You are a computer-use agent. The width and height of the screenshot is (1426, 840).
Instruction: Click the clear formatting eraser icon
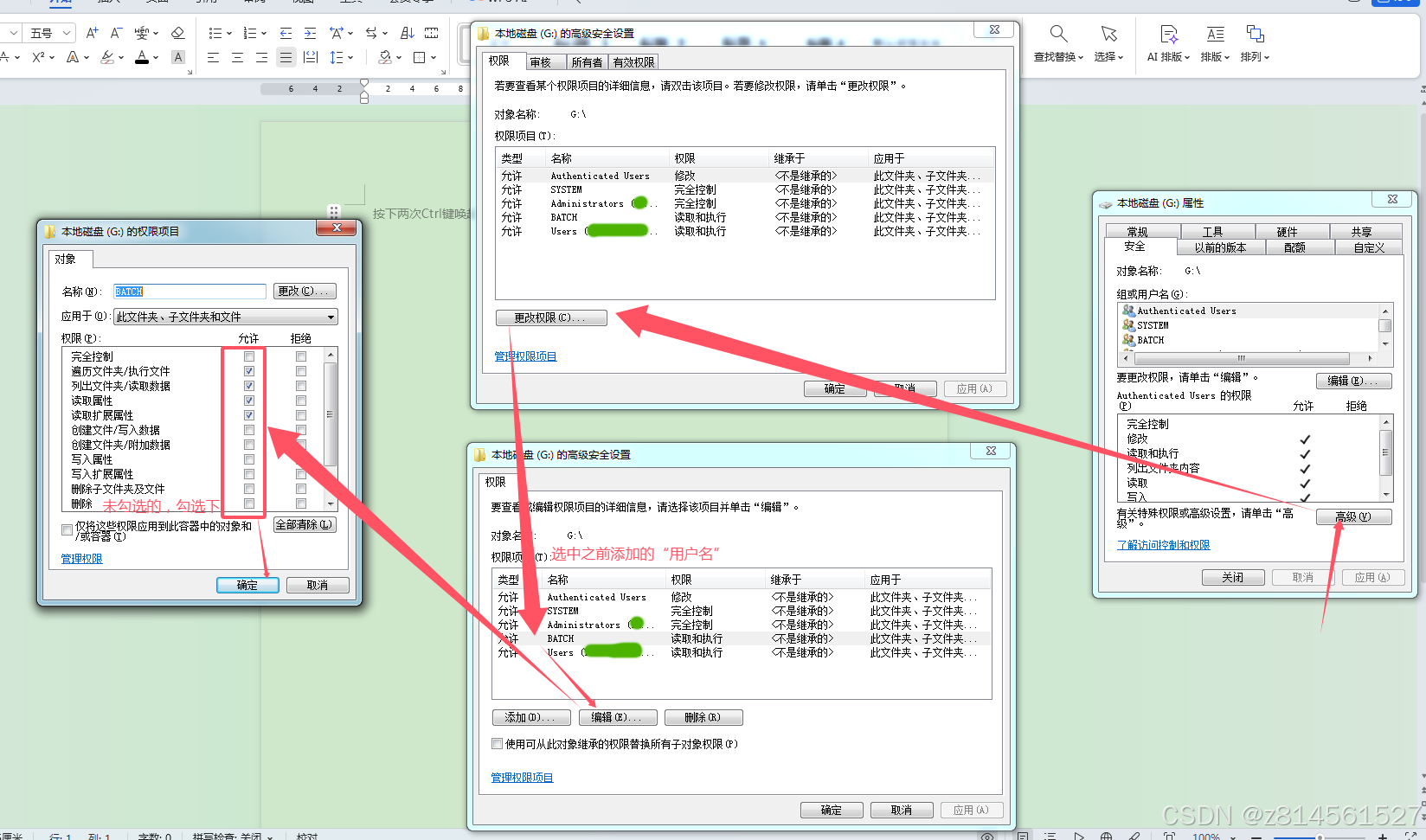click(x=177, y=33)
